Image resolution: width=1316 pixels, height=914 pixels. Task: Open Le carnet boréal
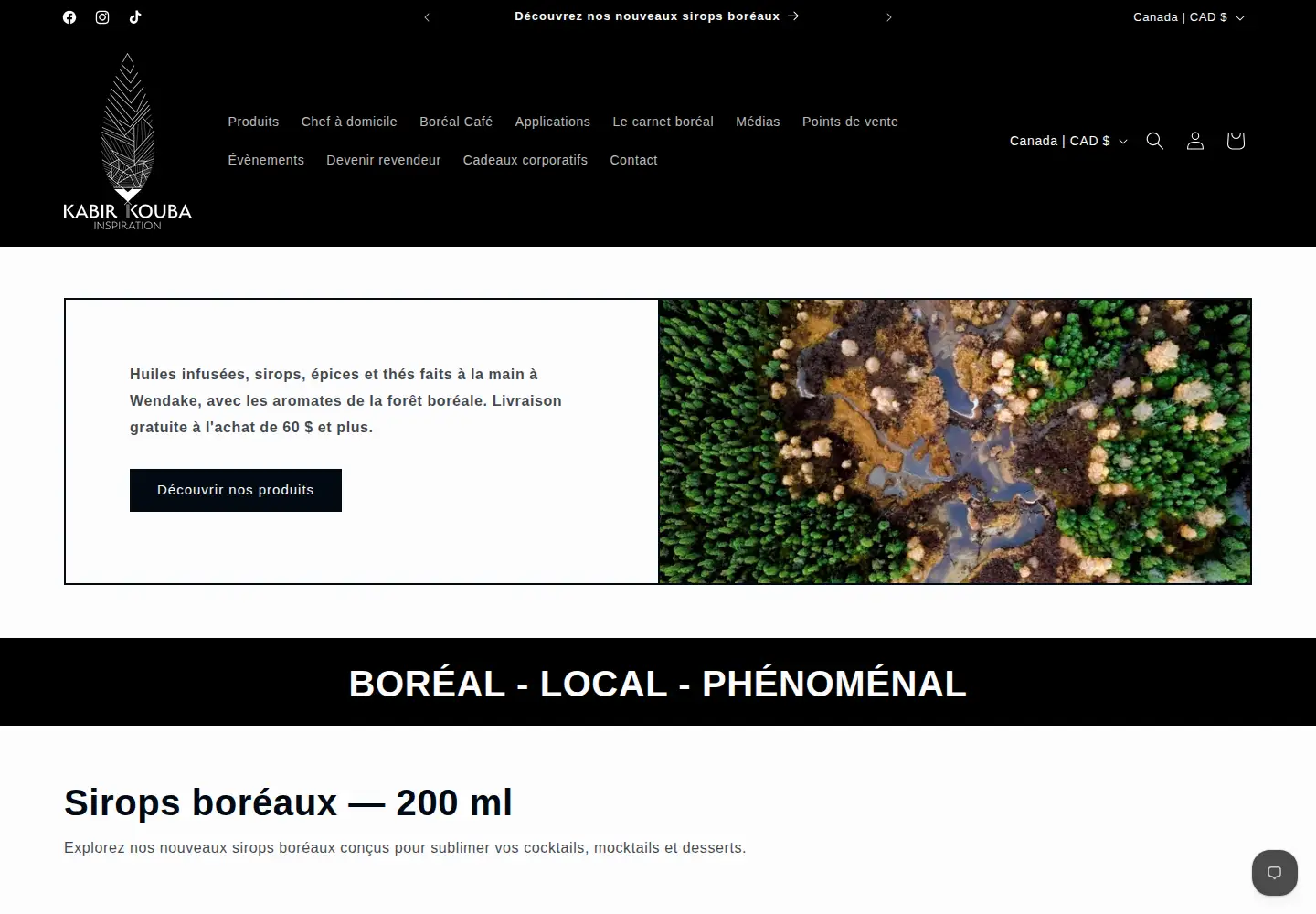pyautogui.click(x=663, y=122)
